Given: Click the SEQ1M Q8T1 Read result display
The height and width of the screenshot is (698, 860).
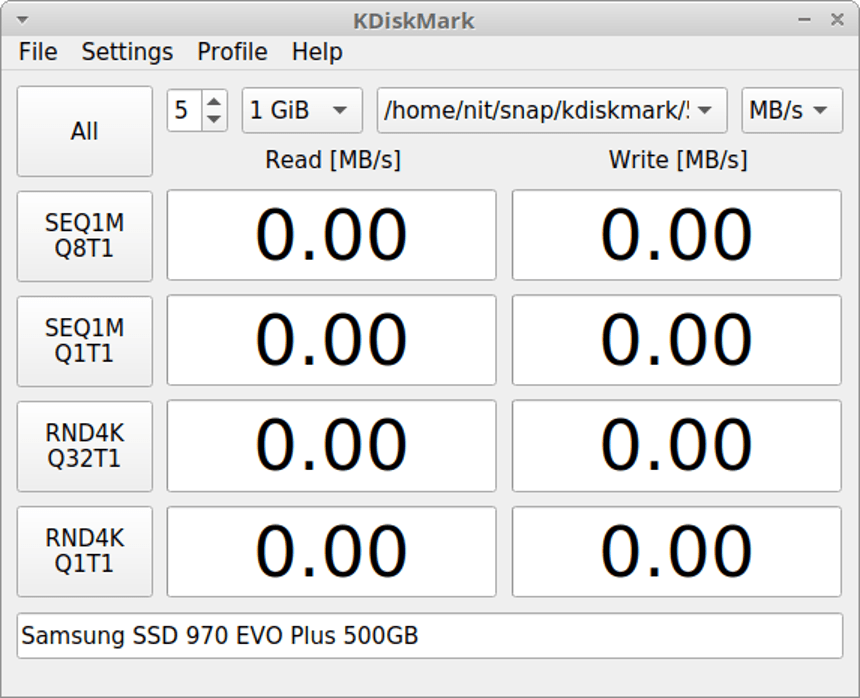Looking at the screenshot, I should click(331, 235).
